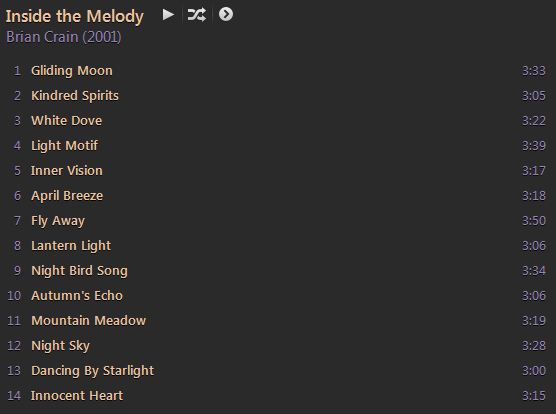This screenshot has height=414, width=556.
Task: Open artist link Brian Crain (2001)
Action: point(64,37)
